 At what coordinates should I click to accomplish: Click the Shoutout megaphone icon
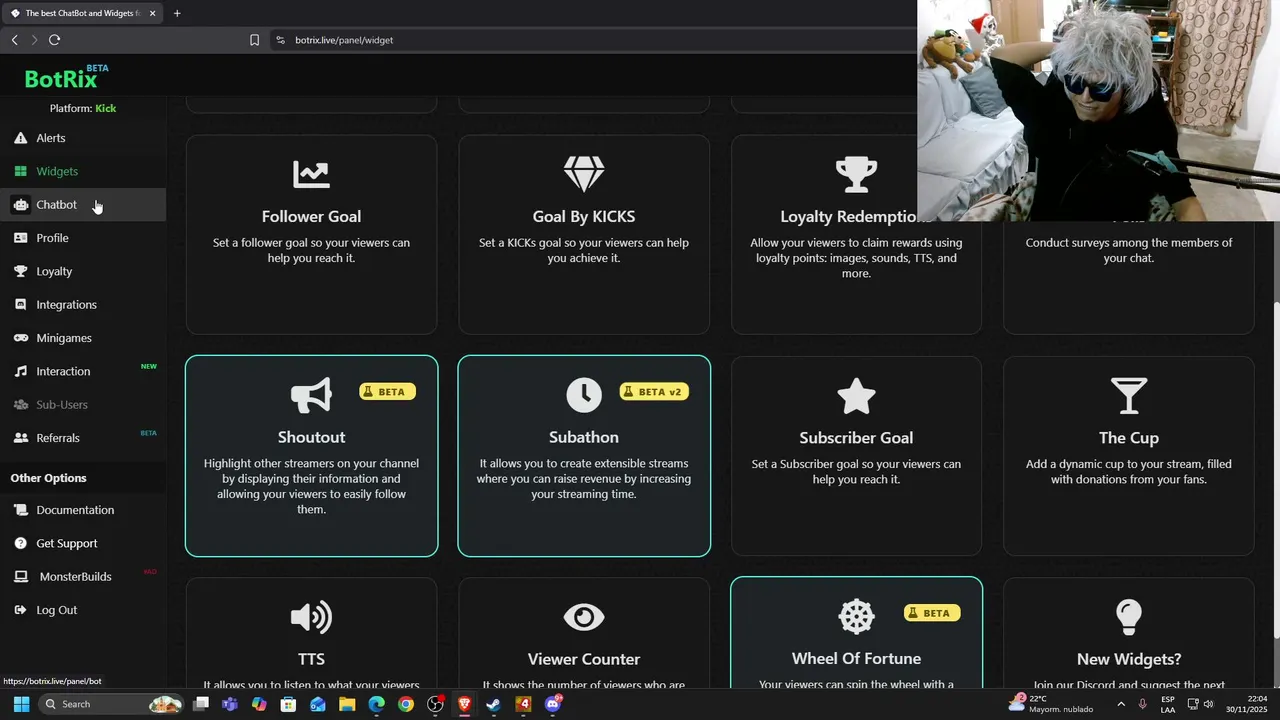click(311, 395)
